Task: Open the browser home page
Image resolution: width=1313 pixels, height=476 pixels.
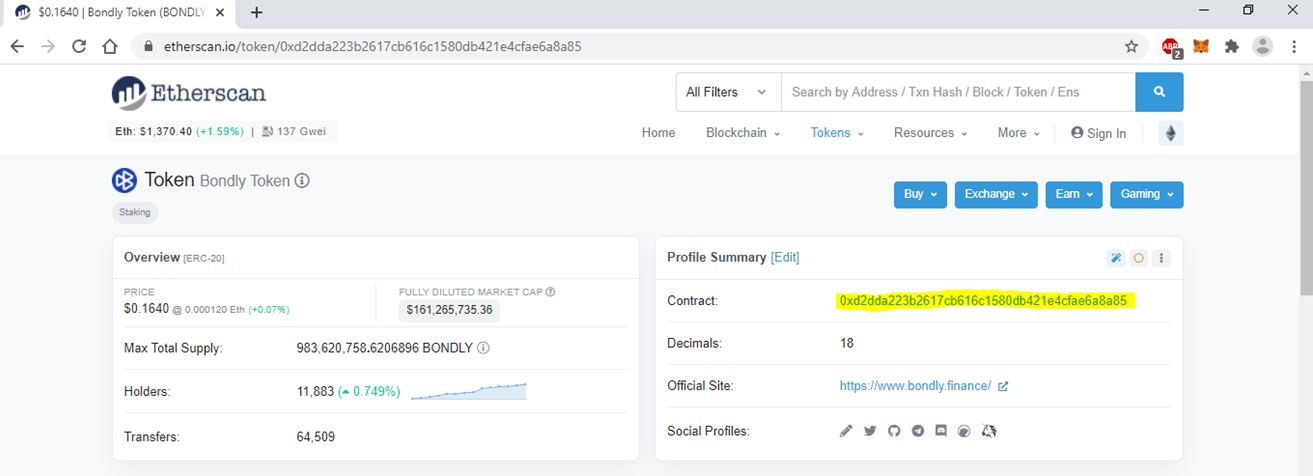Action: tap(111, 46)
